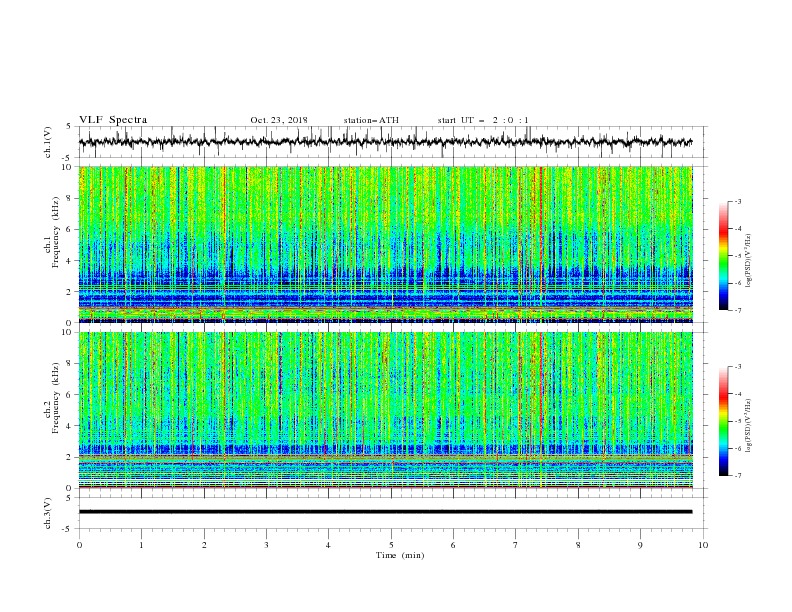Select the "Oct. 23, 2018" date text
The image size is (792, 612).
tap(279, 120)
